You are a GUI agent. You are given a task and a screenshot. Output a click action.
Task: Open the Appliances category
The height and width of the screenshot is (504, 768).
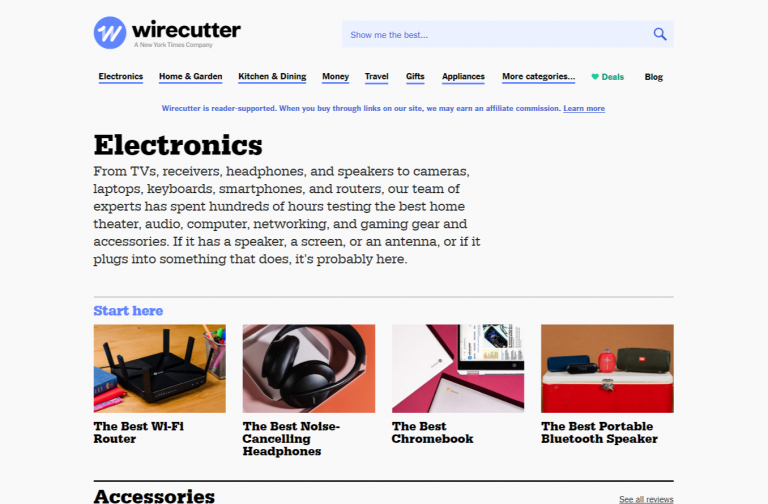[463, 76]
